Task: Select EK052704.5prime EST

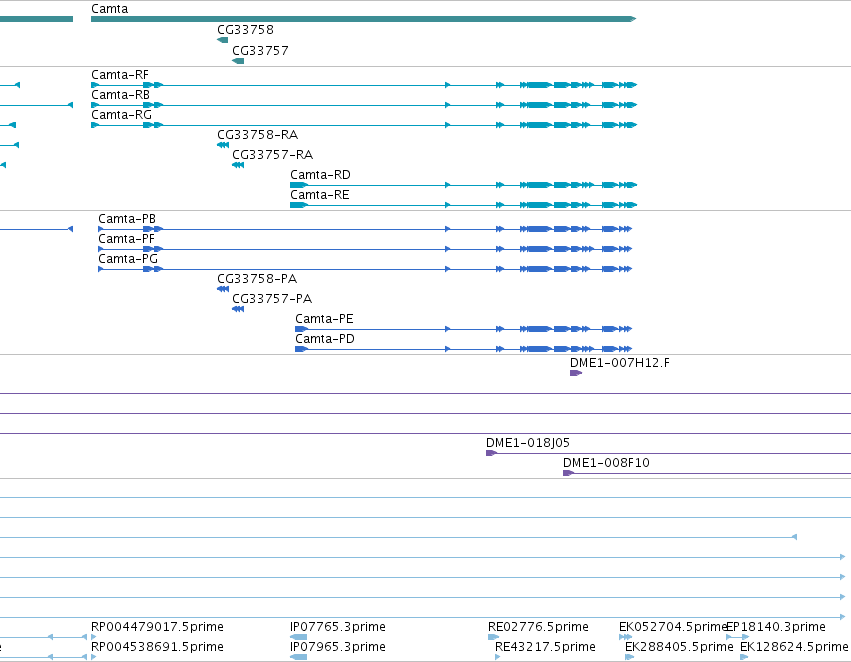Action: point(673,627)
